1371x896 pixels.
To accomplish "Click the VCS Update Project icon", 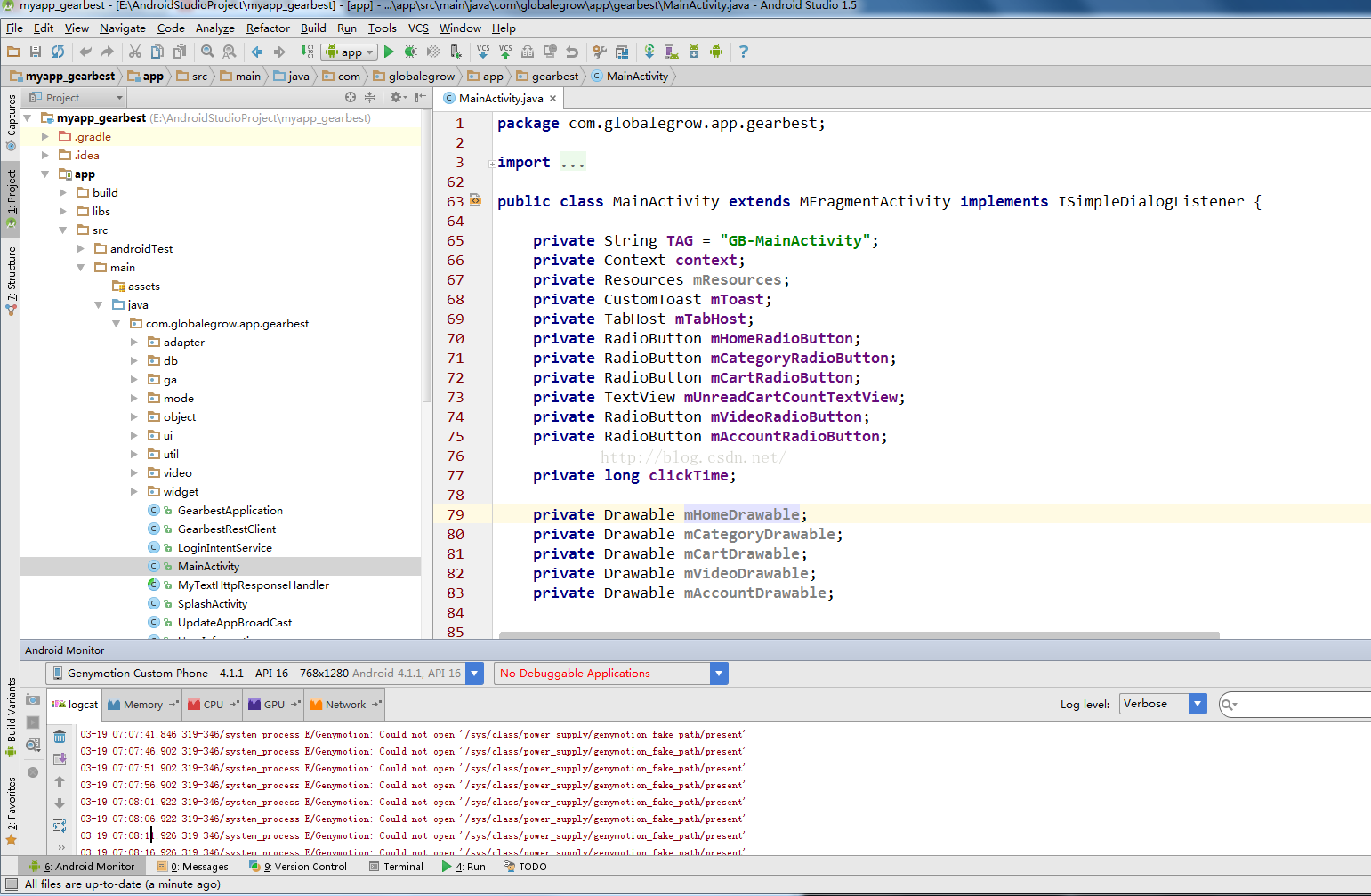I will (x=483, y=52).
